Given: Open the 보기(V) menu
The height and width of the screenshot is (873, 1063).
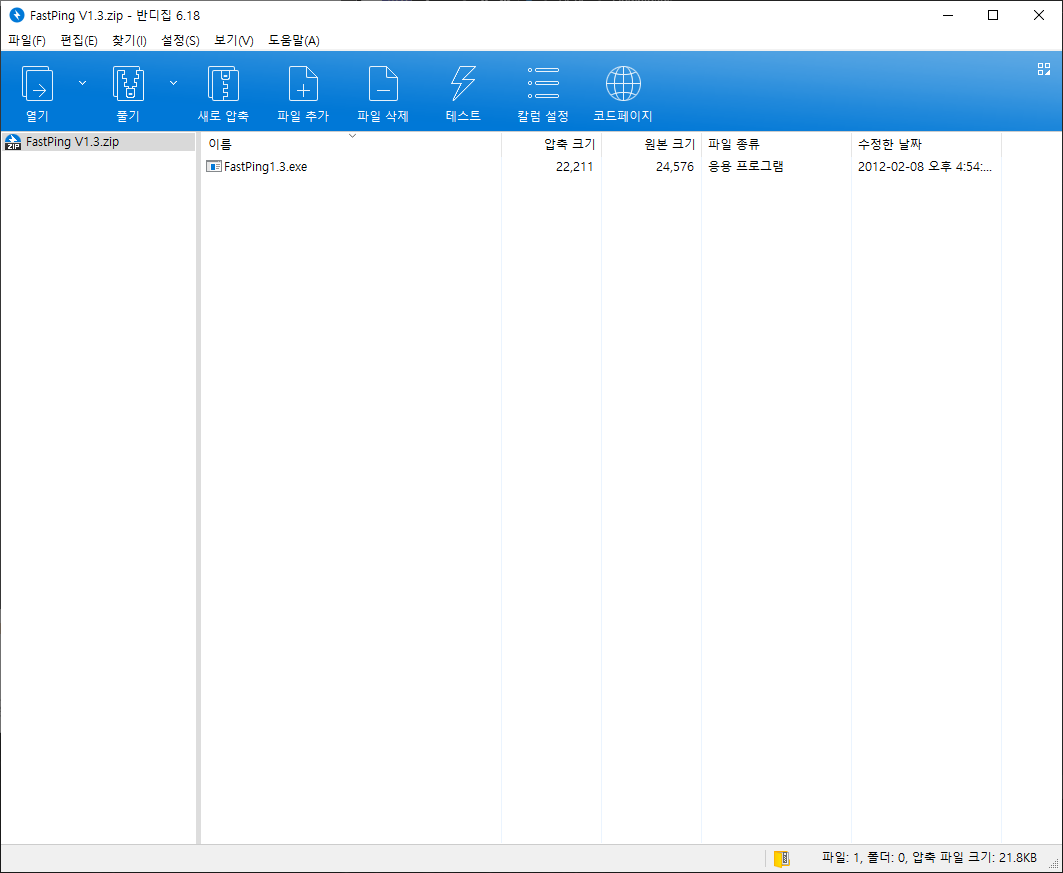Looking at the screenshot, I should (234, 40).
